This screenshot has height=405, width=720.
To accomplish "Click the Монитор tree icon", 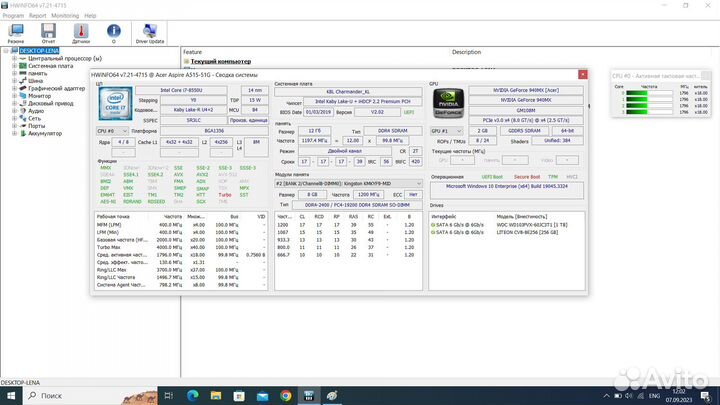I will [x=22, y=96].
